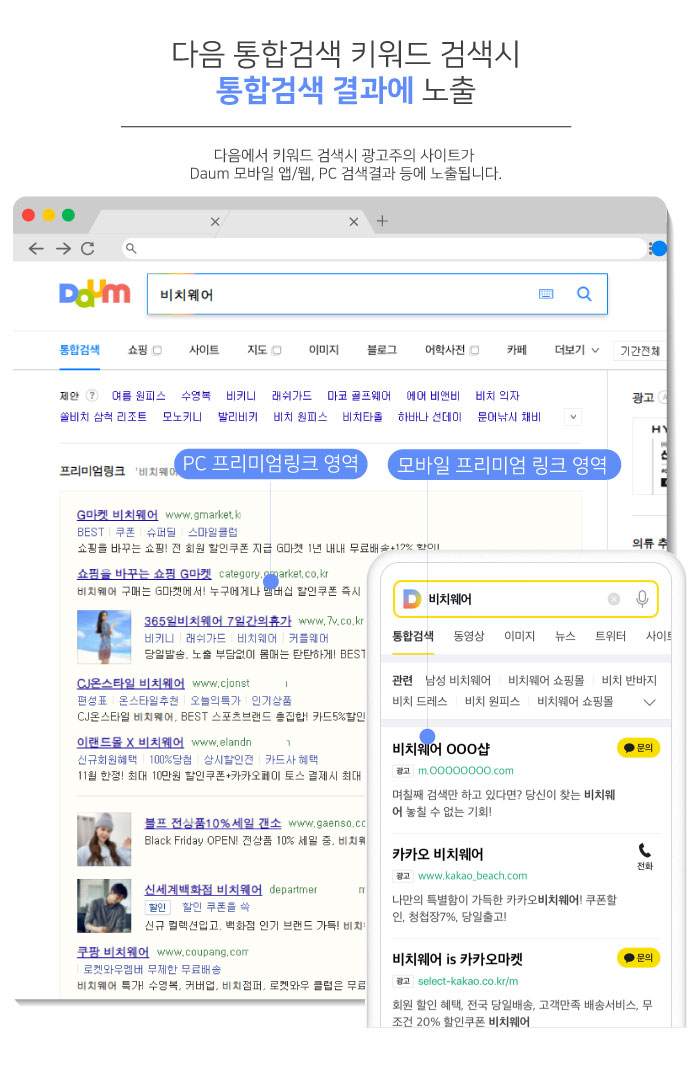Reload the page with refresh icon
Image resolution: width=700 pixels, height=1080 pixels.
coord(88,249)
